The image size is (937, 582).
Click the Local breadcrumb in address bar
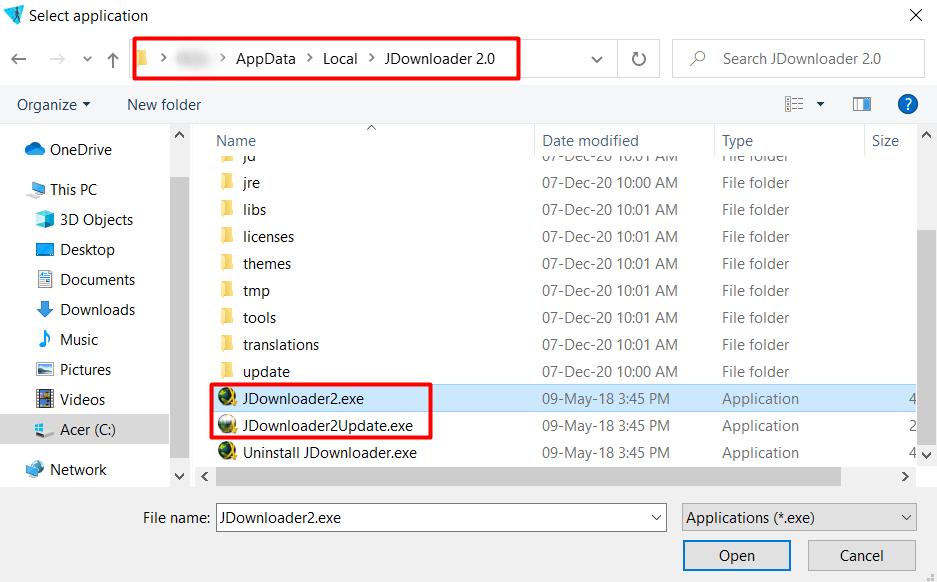[340, 59]
